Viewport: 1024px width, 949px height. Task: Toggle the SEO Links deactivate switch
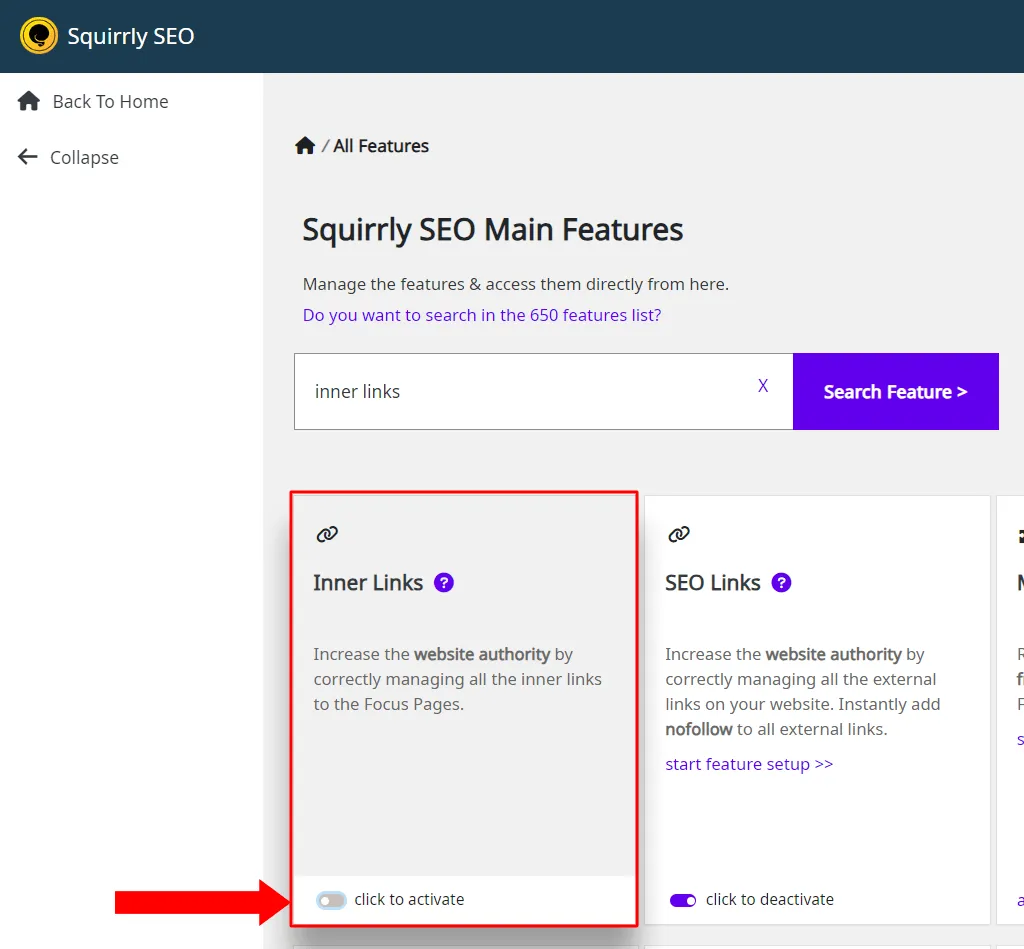[683, 901]
